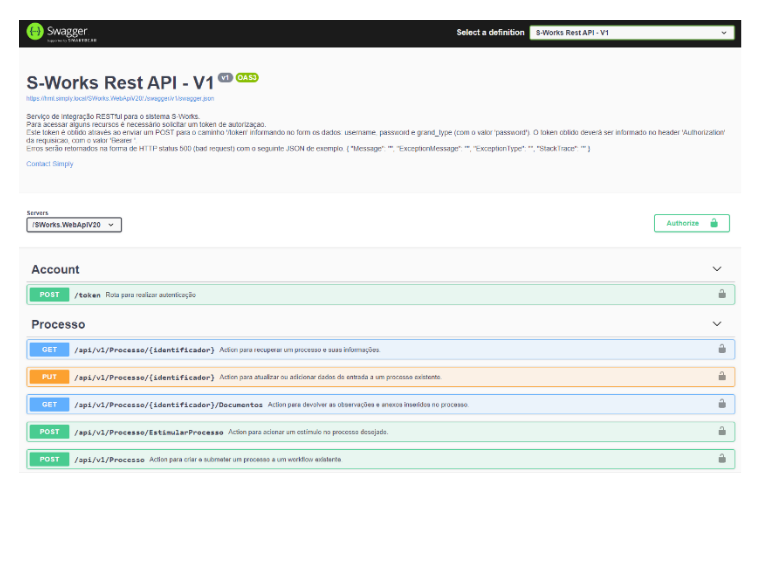Open the Servers dropdown /SWorks.WebApiV20
This screenshot has height=567, width=760.
click(x=74, y=225)
